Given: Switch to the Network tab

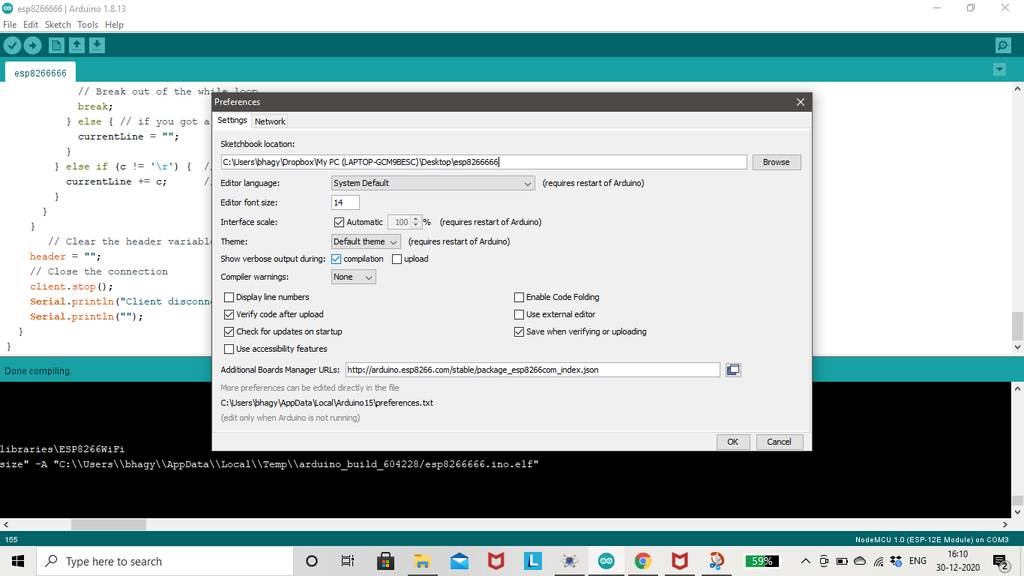Looking at the screenshot, I should [x=270, y=121].
